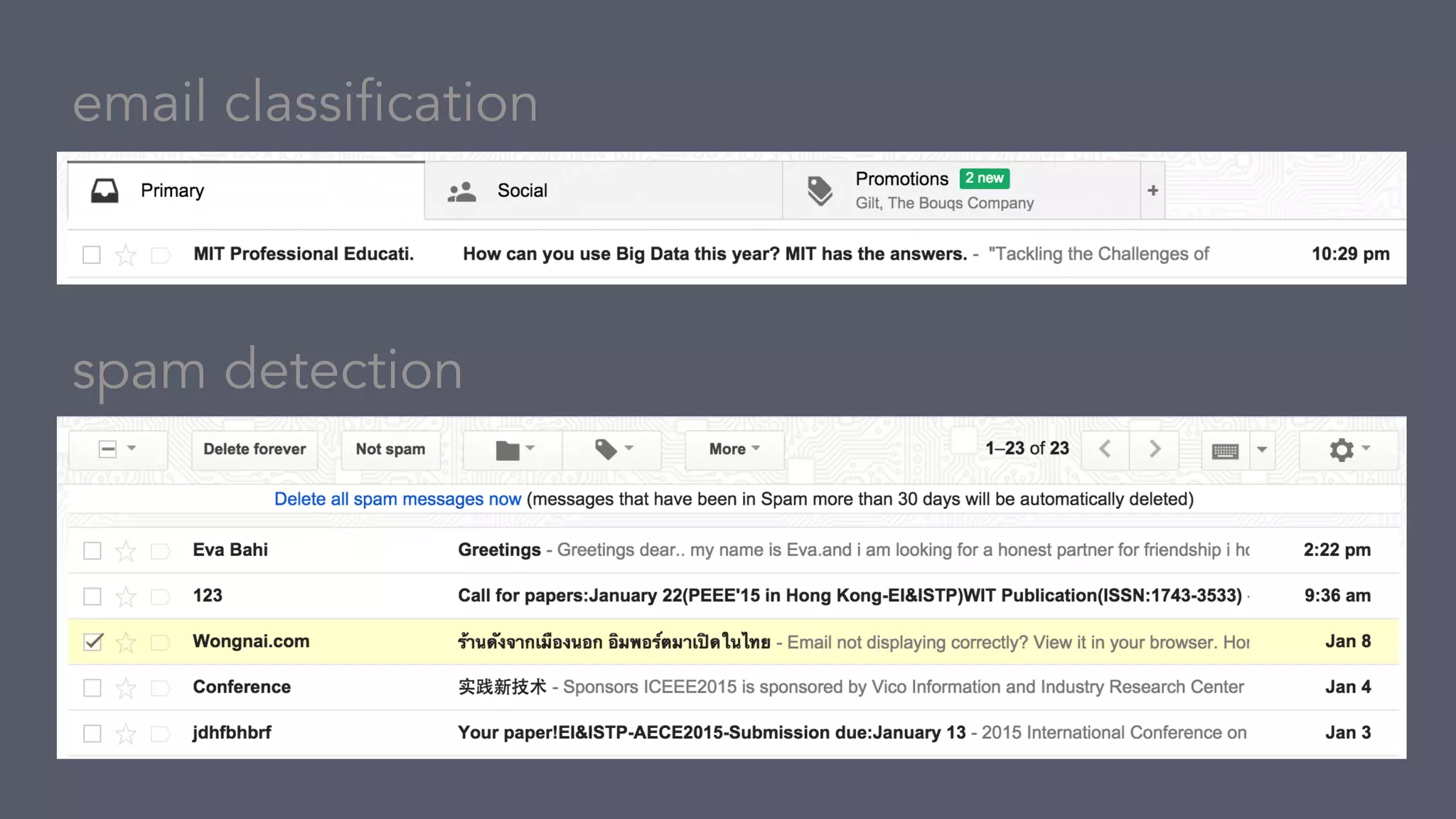The height and width of the screenshot is (819, 1456).
Task: Click the Primary inbox tray icon
Action: pyautogui.click(x=105, y=191)
